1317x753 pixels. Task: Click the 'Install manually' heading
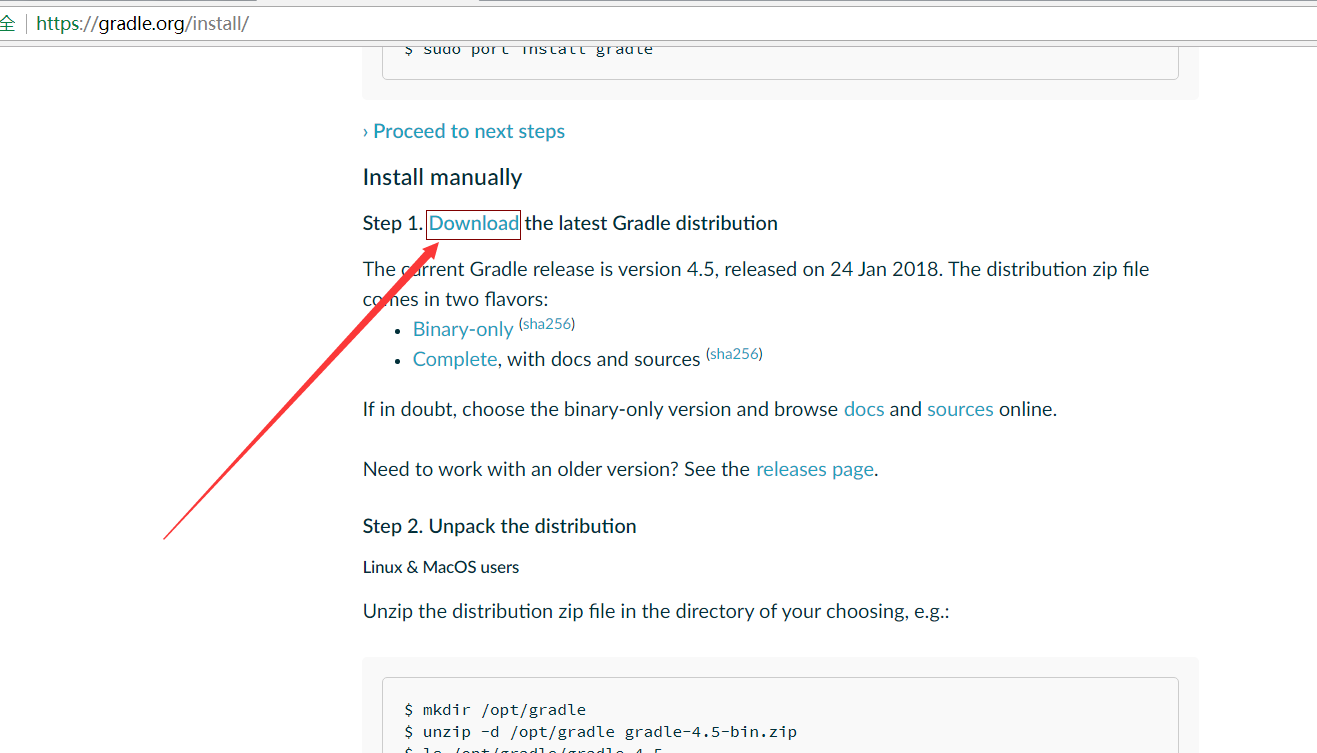(442, 177)
